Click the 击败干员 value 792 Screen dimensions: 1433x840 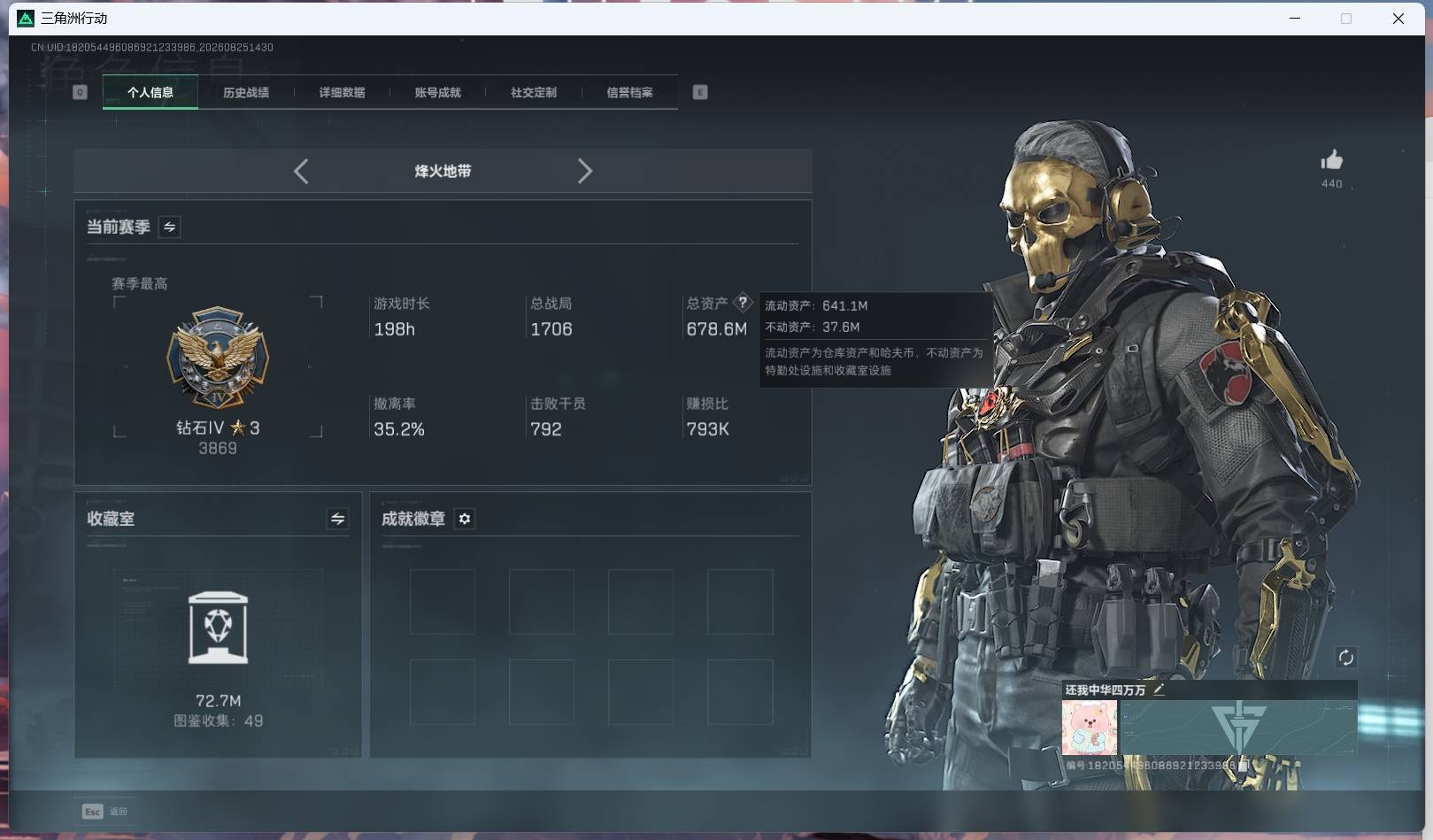(546, 429)
